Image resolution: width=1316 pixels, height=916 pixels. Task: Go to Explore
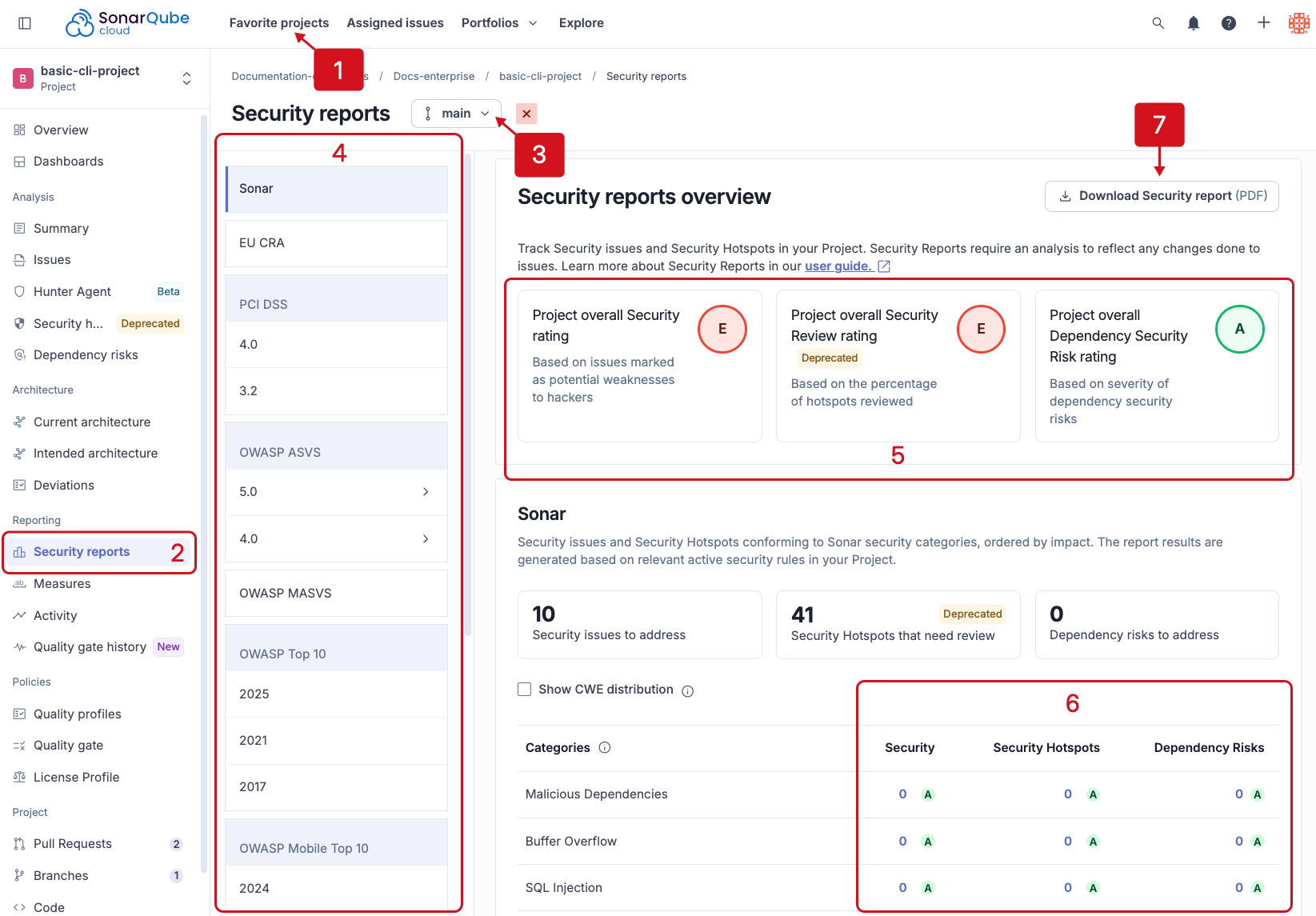[582, 23]
